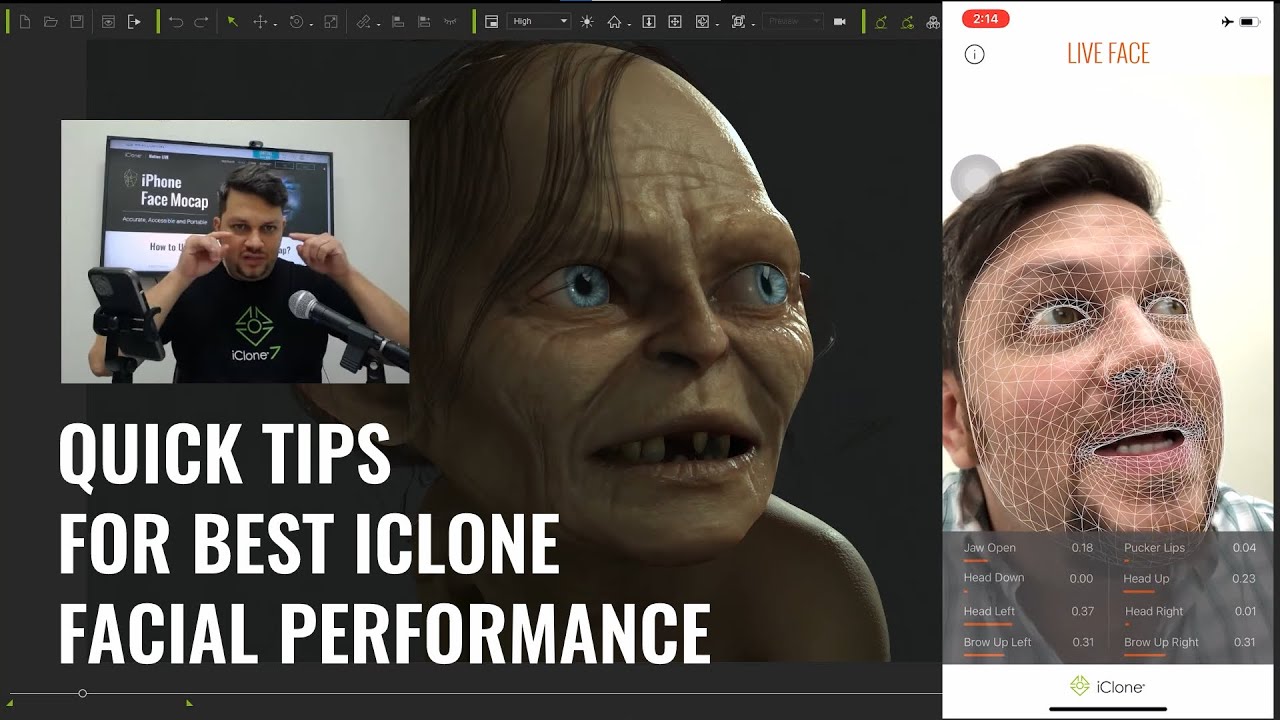Click the first green motion path icon
1280x720 pixels.
coord(881,21)
